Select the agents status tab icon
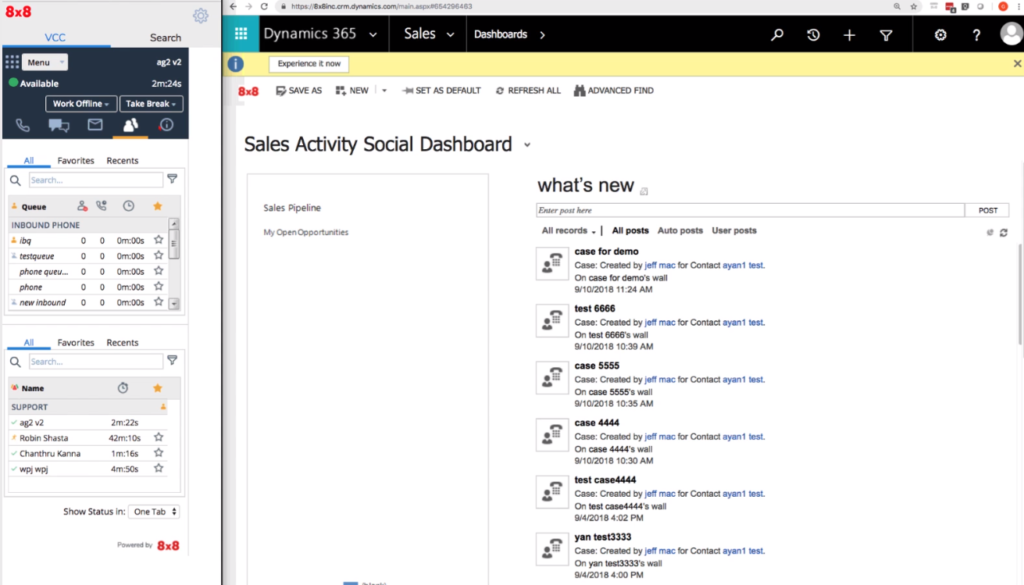Screen dimensions: 1024x585 pos(131,125)
